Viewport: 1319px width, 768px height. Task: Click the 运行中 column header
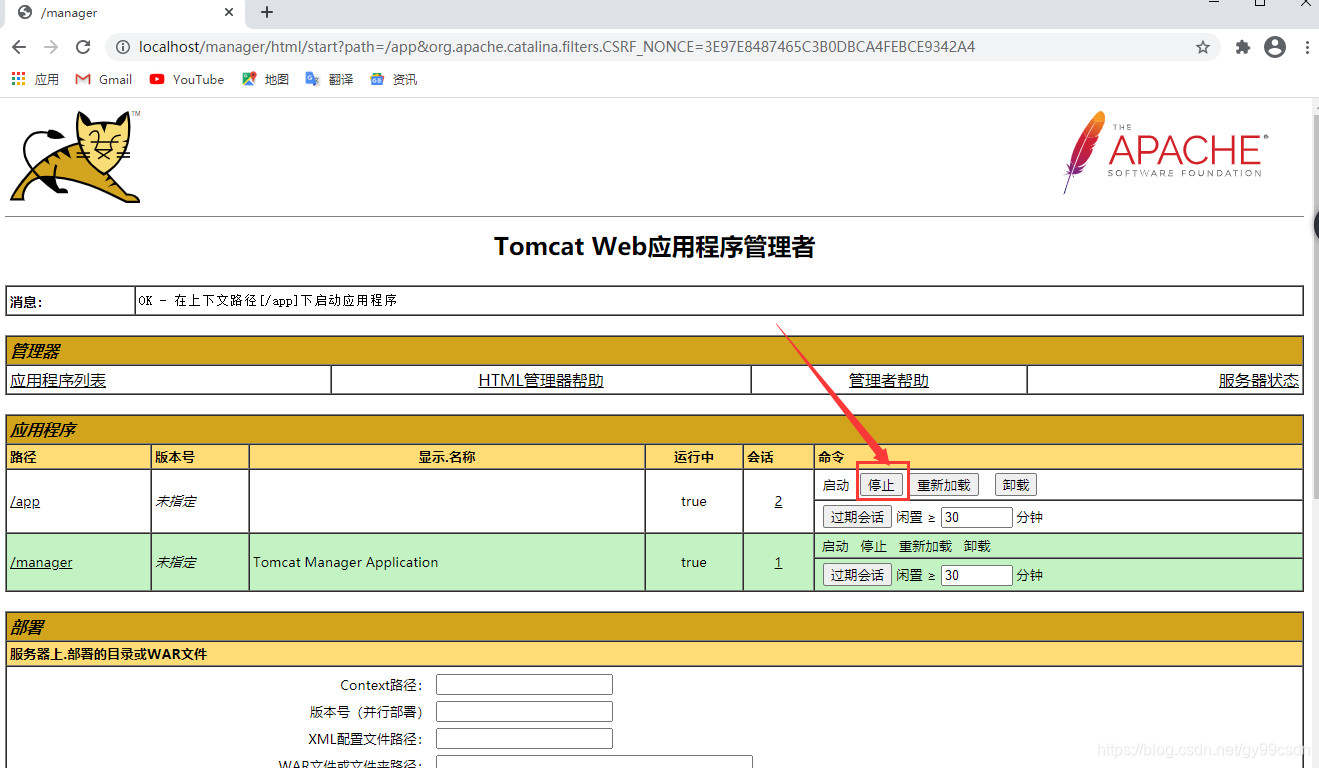694,457
